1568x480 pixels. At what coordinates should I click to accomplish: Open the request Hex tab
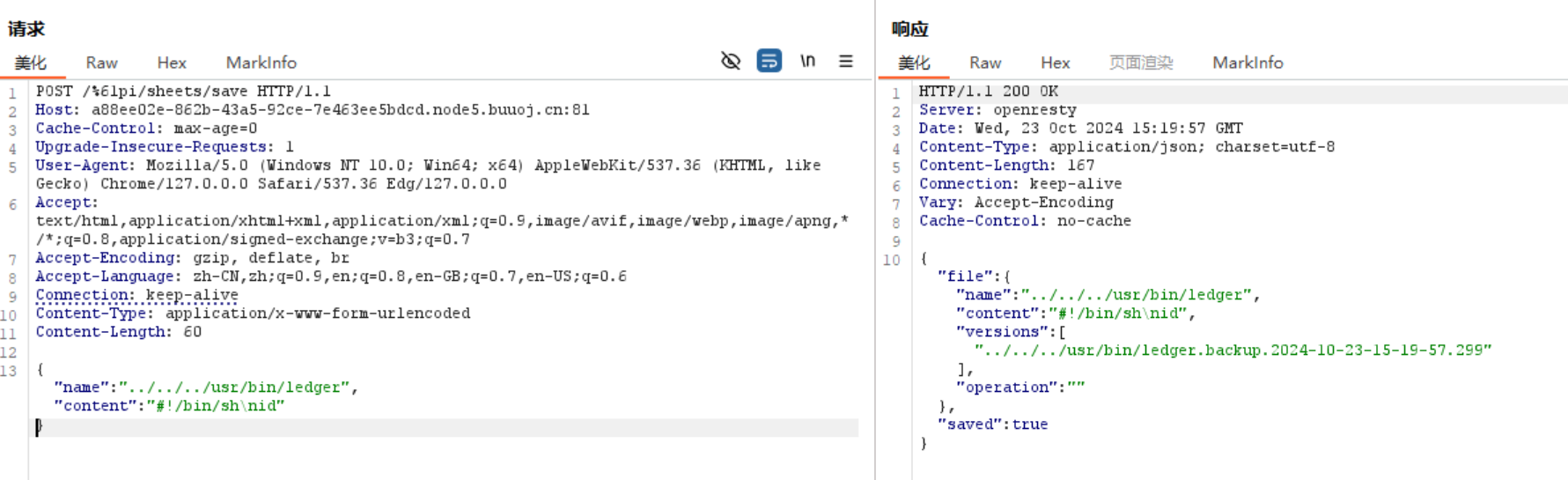pyautogui.click(x=172, y=63)
